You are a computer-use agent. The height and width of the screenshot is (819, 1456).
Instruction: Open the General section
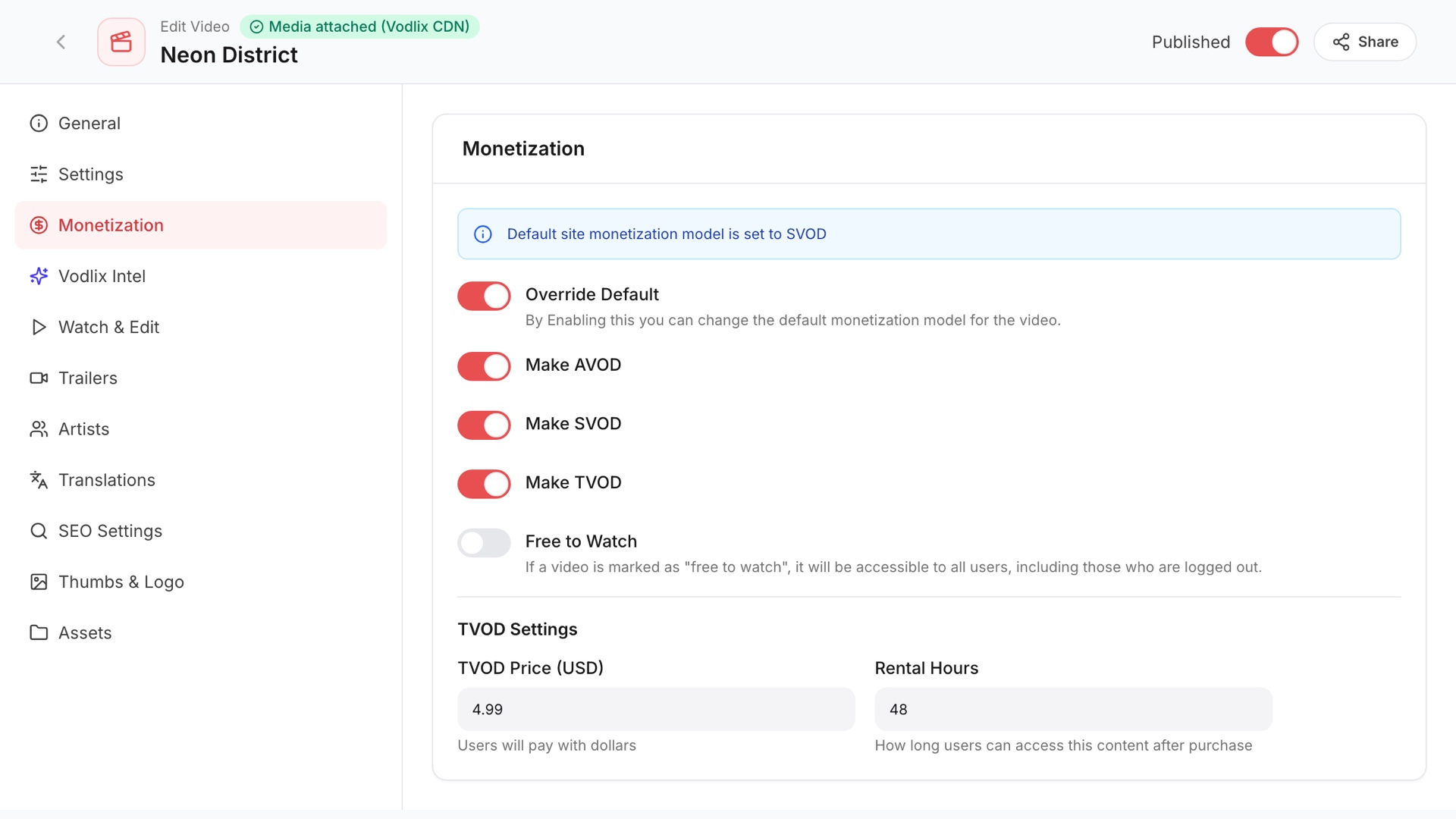pyautogui.click(x=201, y=123)
